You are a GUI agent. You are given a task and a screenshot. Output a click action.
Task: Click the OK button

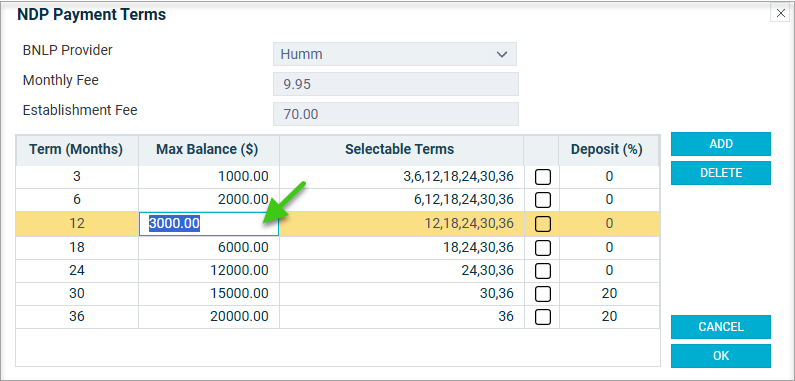tap(721, 356)
